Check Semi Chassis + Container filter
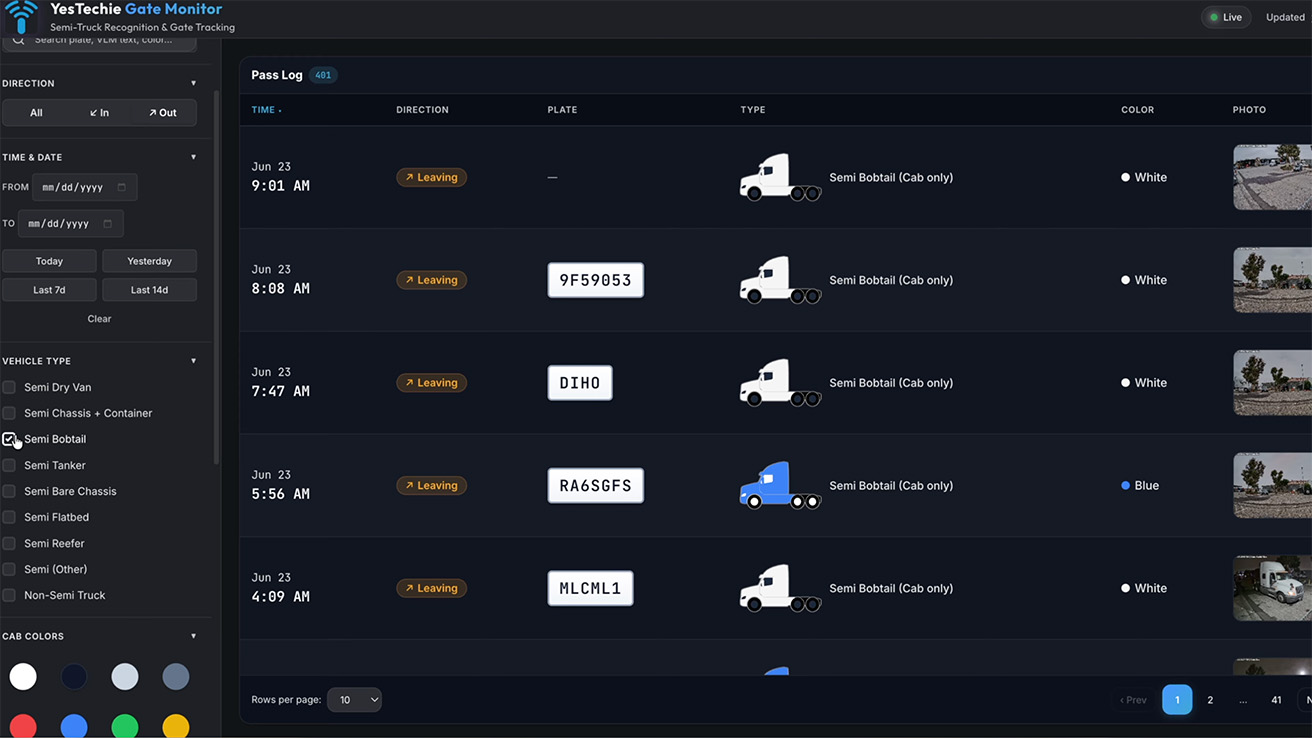The width and height of the screenshot is (1312, 738). [9, 413]
